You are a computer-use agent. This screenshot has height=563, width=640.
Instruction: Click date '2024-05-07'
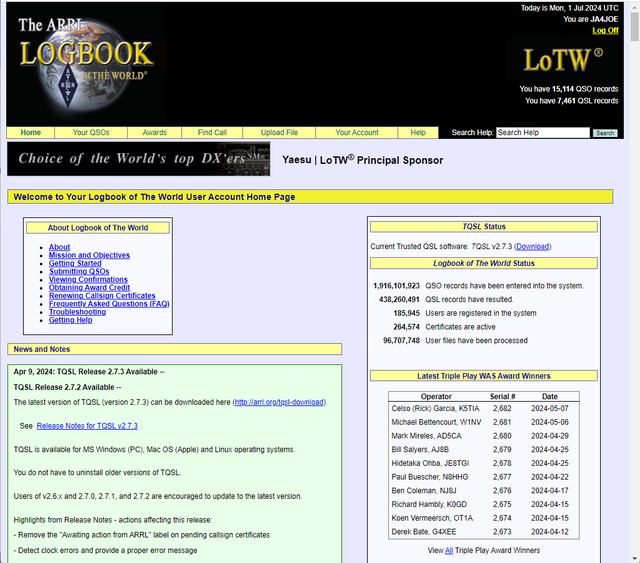pyautogui.click(x=550, y=408)
